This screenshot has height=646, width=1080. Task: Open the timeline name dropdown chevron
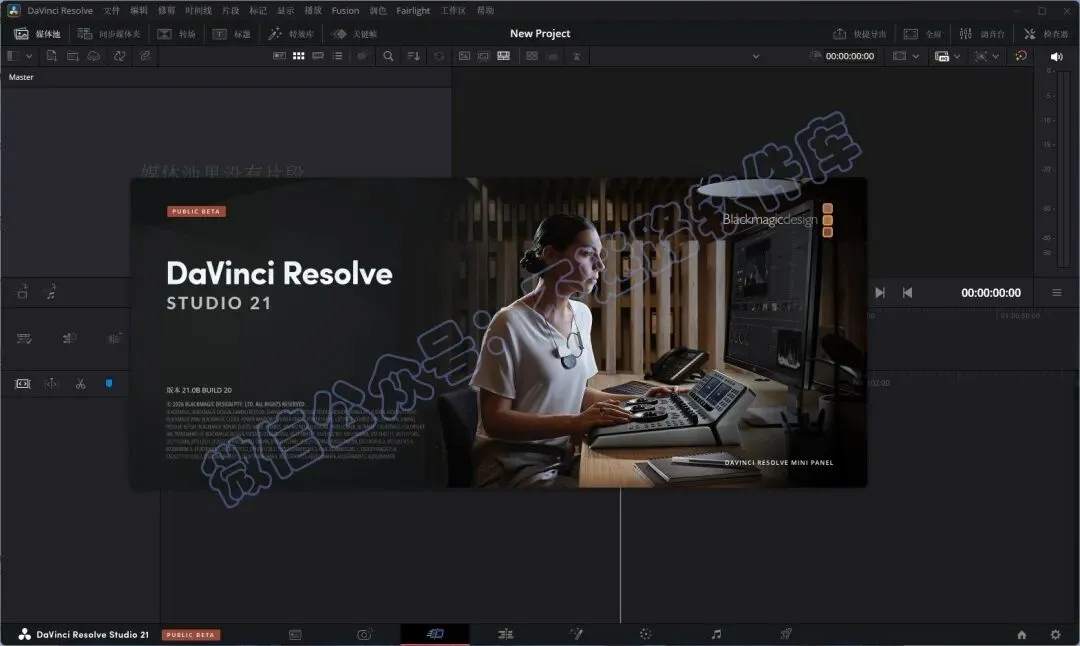point(756,56)
